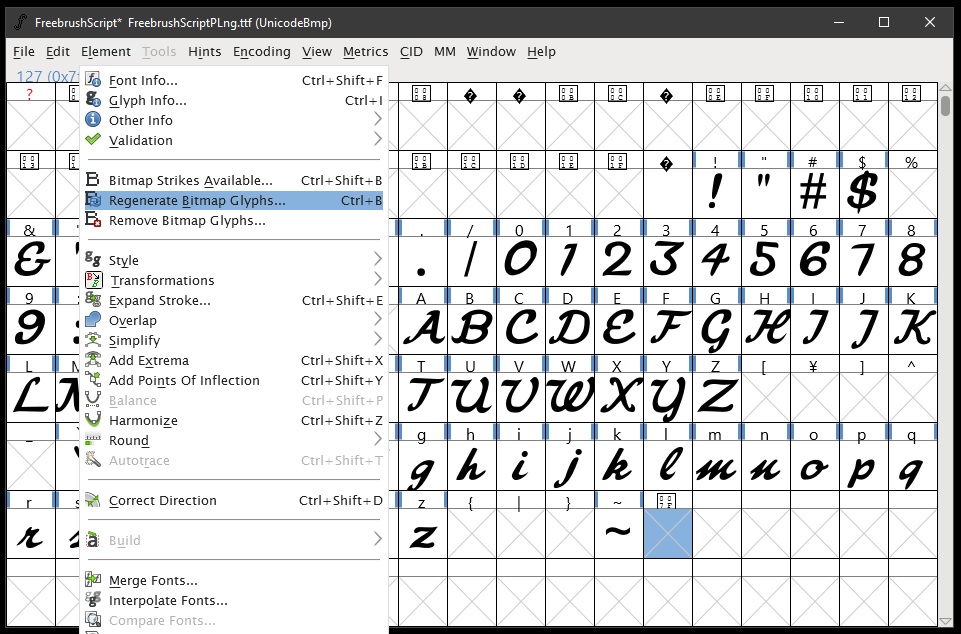The height and width of the screenshot is (634, 961).
Task: Choose Regenerate Bitmap Glyphs... entry
Action: (x=234, y=200)
